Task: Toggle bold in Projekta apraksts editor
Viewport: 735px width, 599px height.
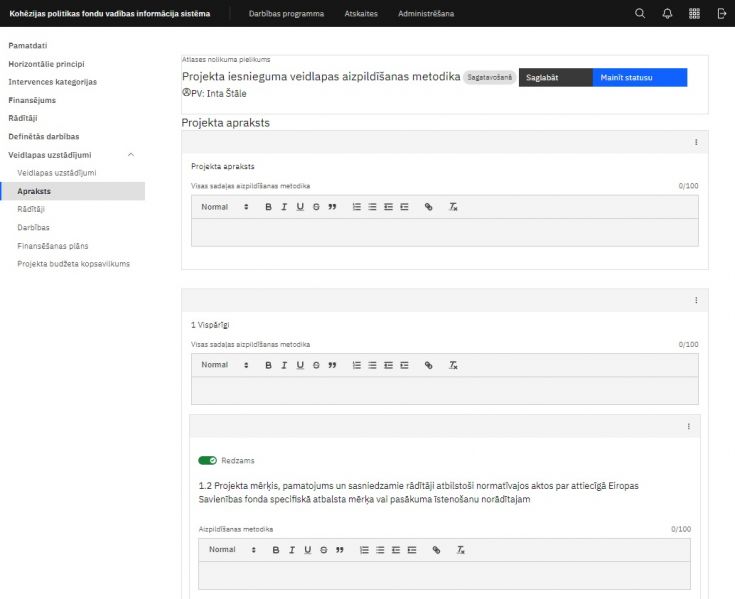Action: (268, 207)
